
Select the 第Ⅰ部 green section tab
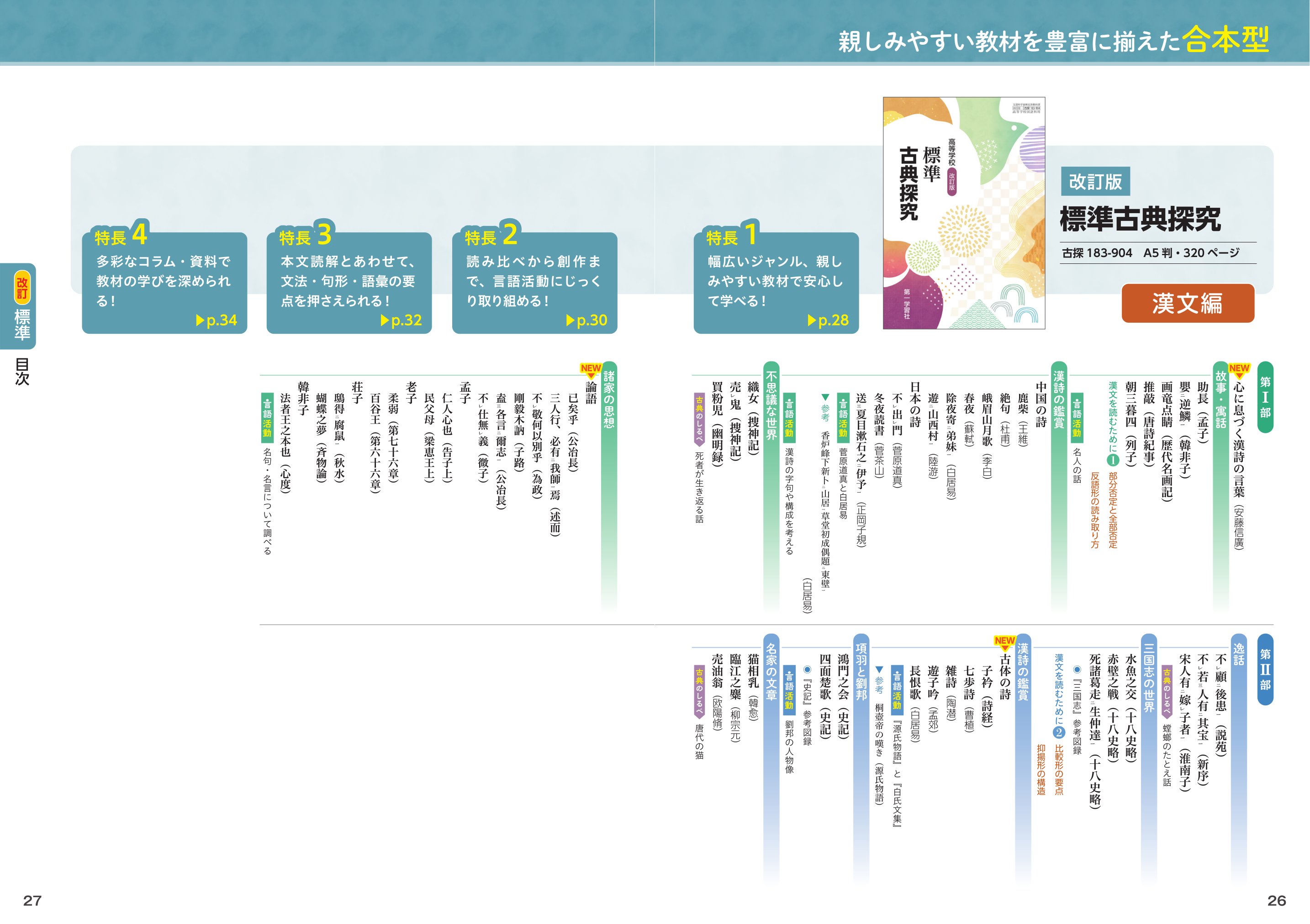[1265, 397]
